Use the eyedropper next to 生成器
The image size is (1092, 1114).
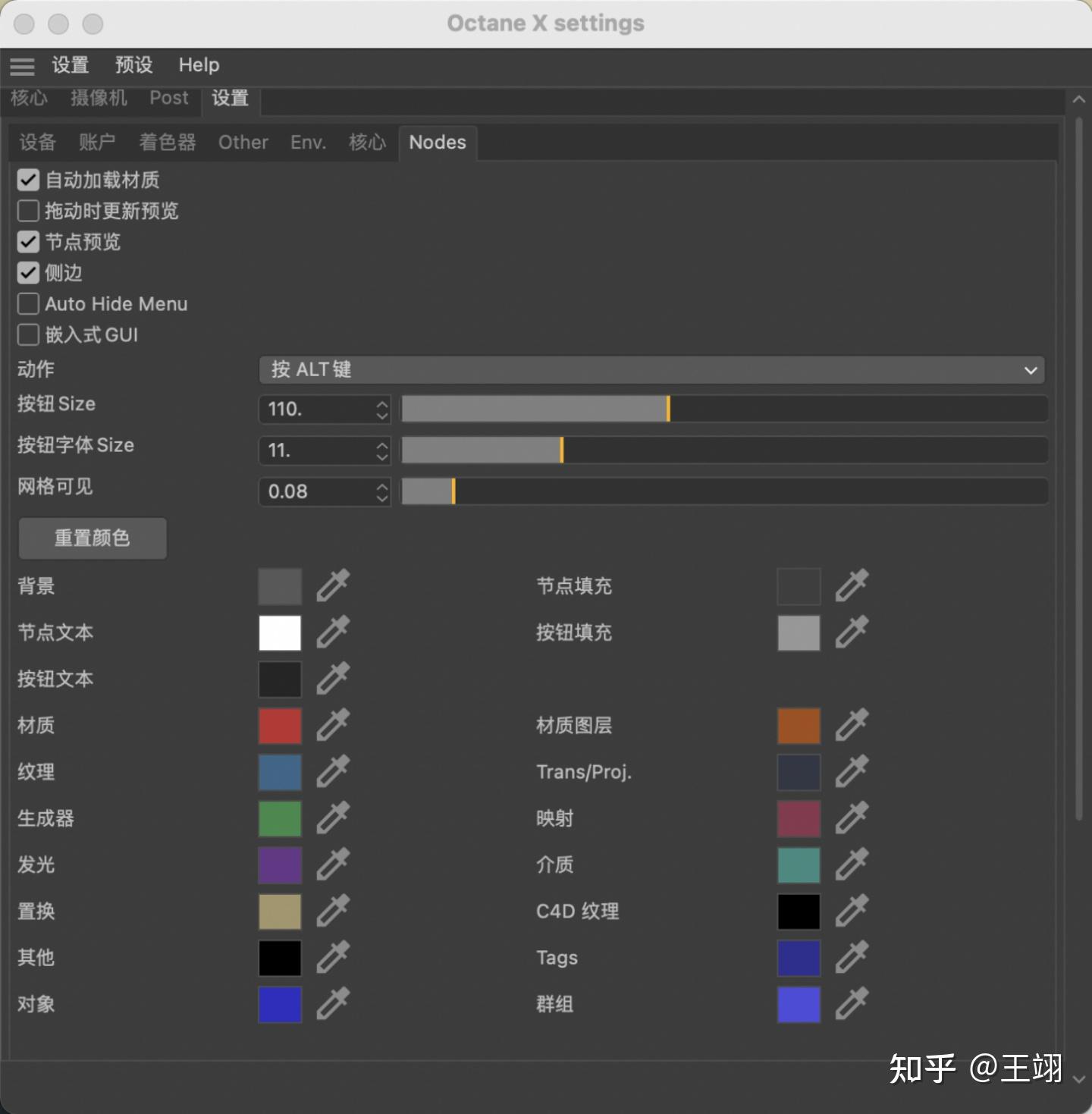click(x=333, y=818)
